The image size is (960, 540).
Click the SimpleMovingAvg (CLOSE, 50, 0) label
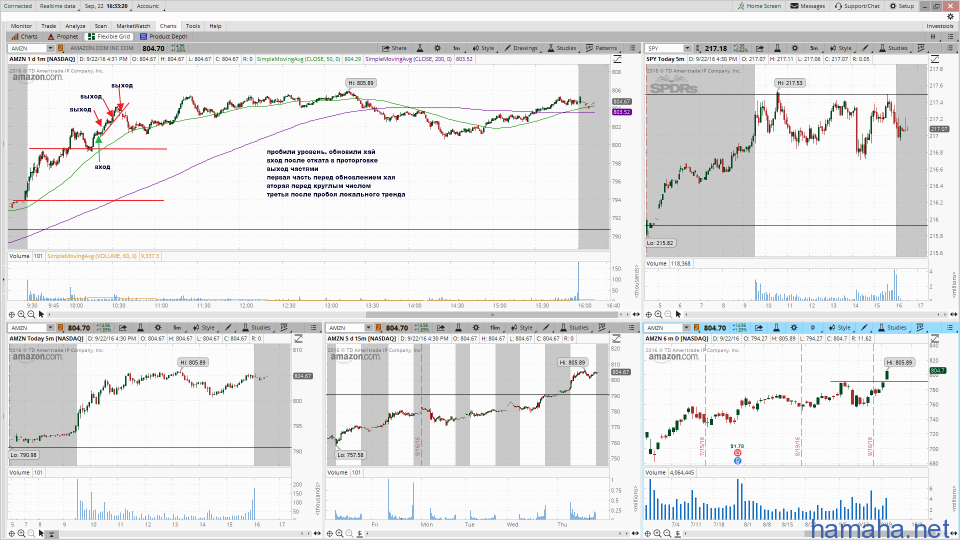[299, 59]
